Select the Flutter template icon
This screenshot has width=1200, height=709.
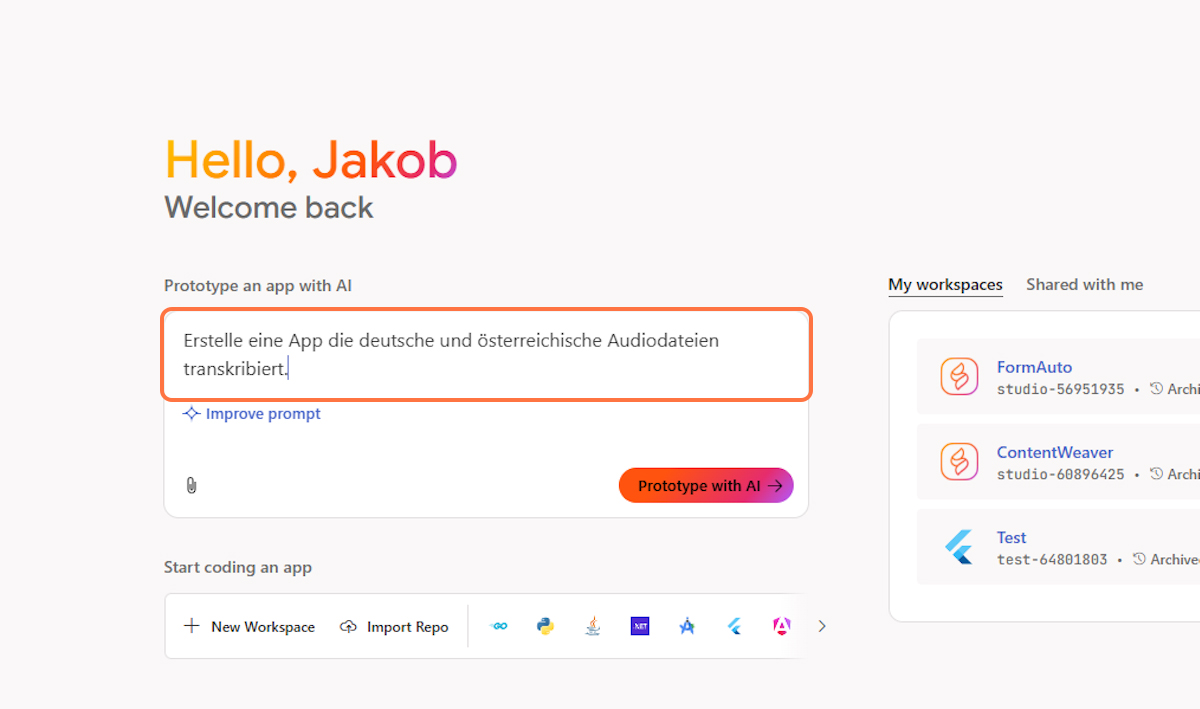click(x=734, y=626)
